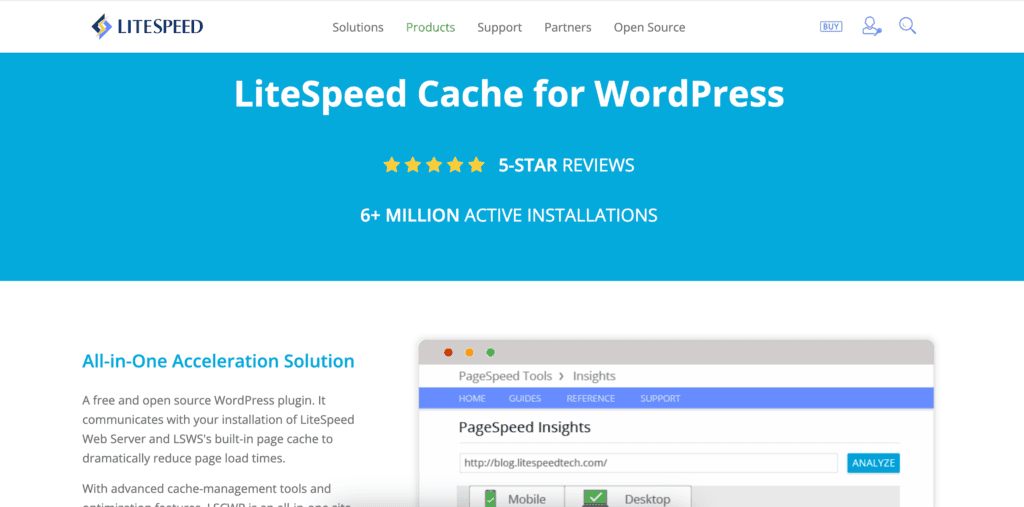
Task: Open the BUY icon in header
Action: 831,27
